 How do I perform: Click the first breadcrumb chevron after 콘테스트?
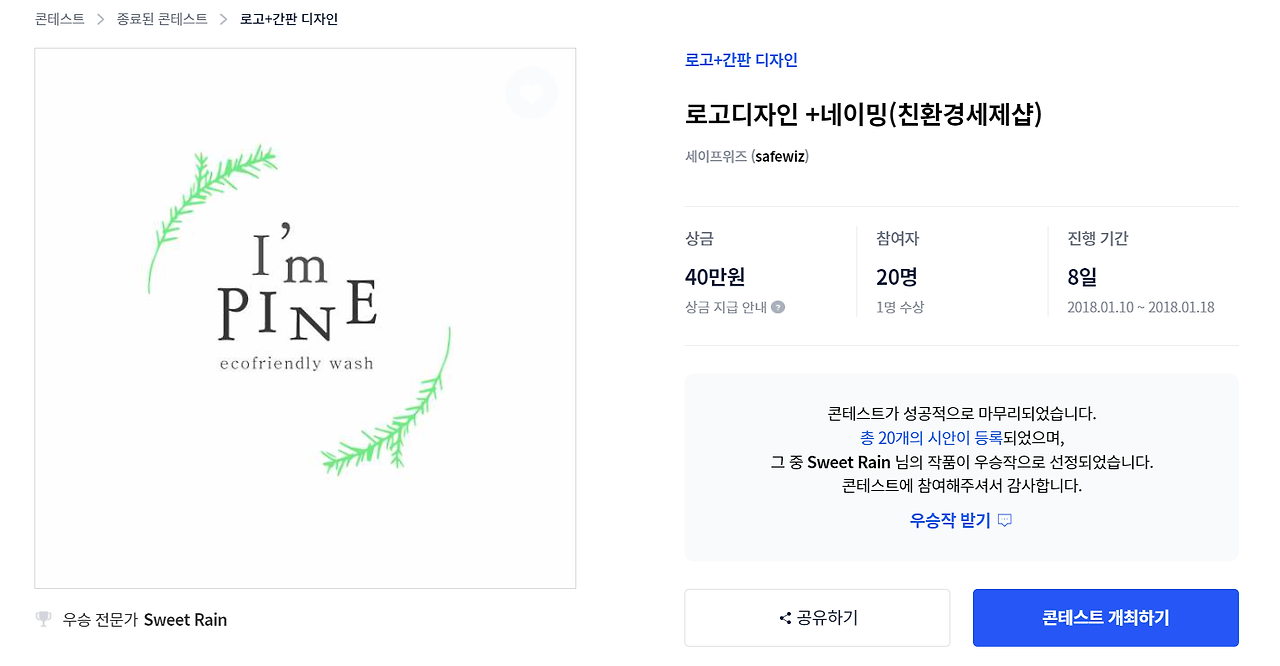click(100, 19)
